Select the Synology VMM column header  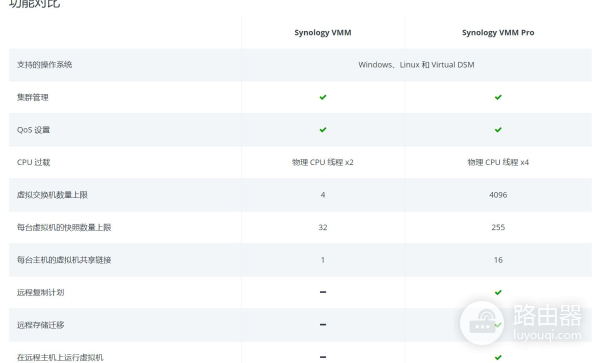pos(323,33)
